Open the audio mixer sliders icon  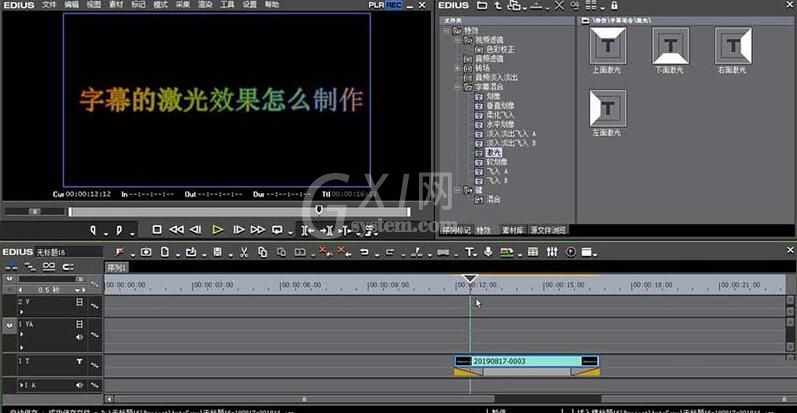552,252
